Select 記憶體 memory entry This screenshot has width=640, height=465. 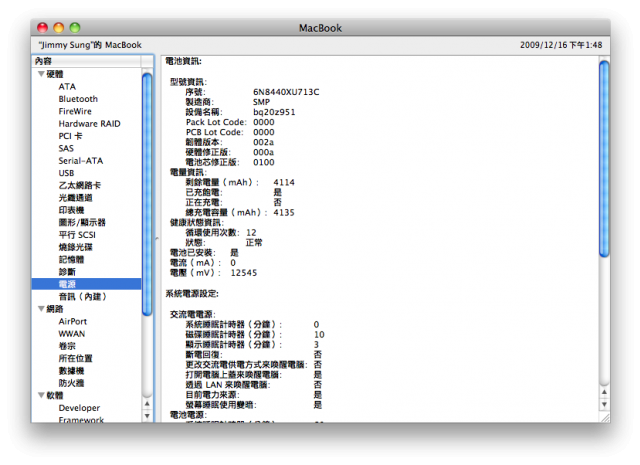(71, 259)
